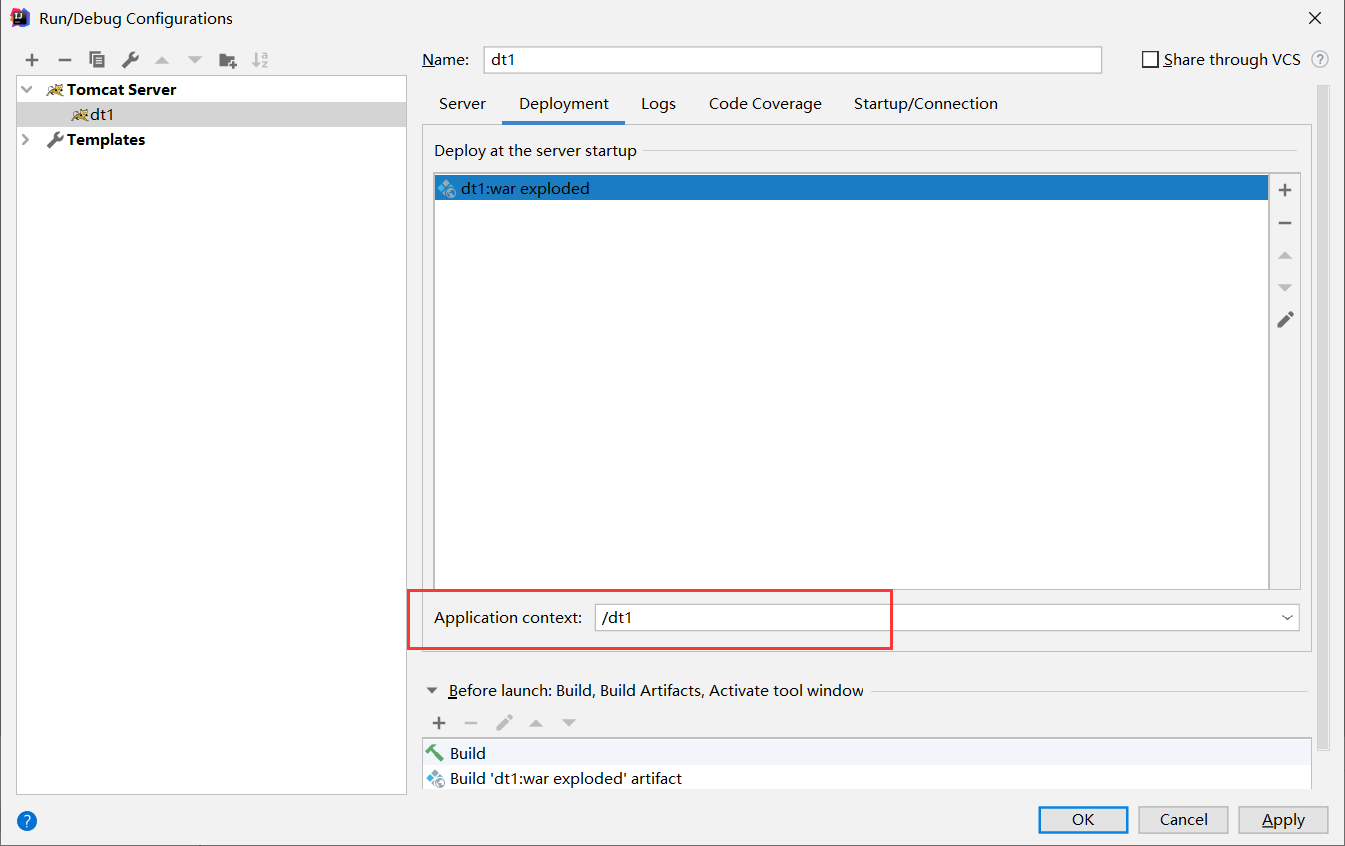Switch to Startup/Connection tab
Screen dimensions: 1345x846
pos(925,104)
